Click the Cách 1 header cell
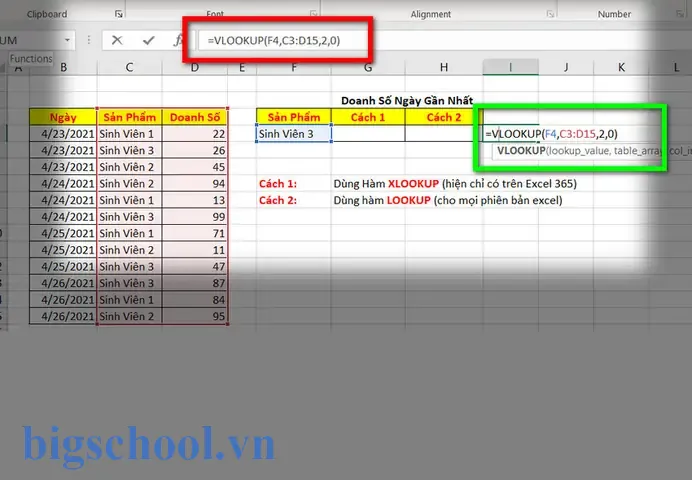This screenshot has height=480, width=692. point(368,117)
